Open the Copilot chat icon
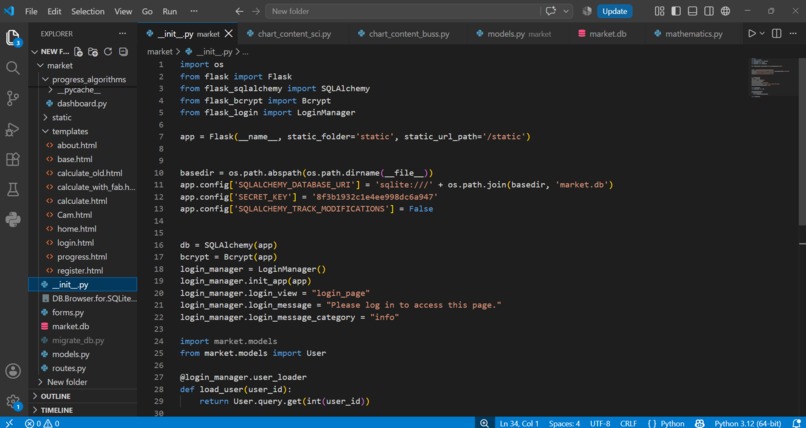The height and width of the screenshot is (428, 806). tap(552, 11)
